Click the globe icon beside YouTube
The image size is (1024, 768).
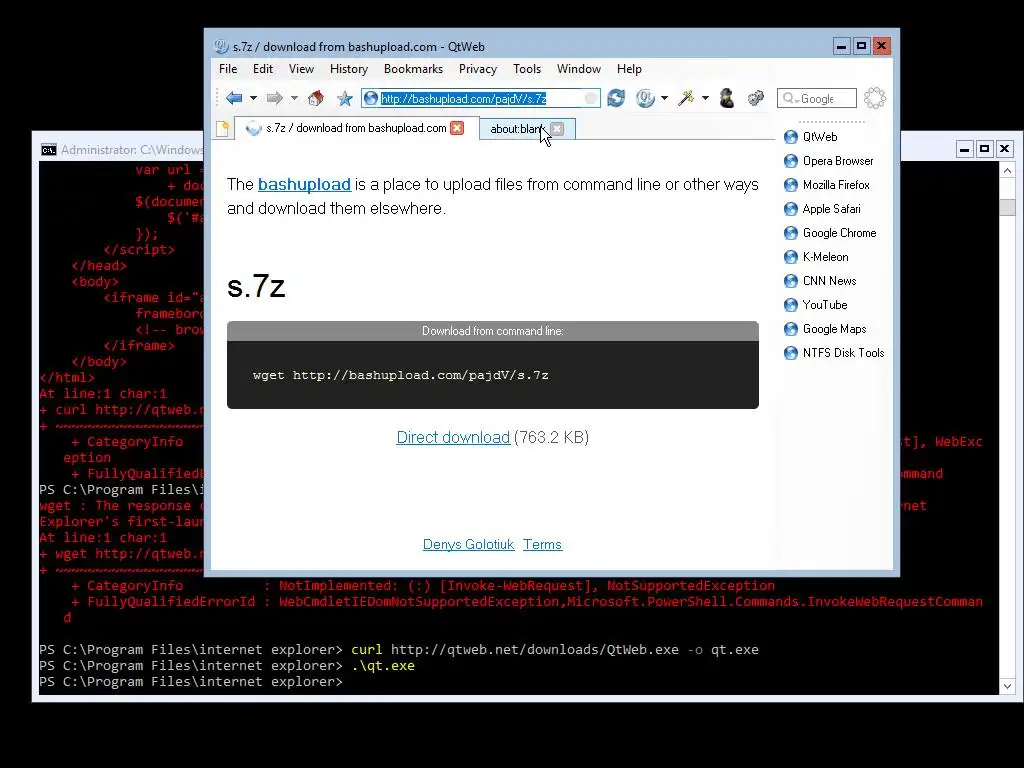click(x=791, y=305)
